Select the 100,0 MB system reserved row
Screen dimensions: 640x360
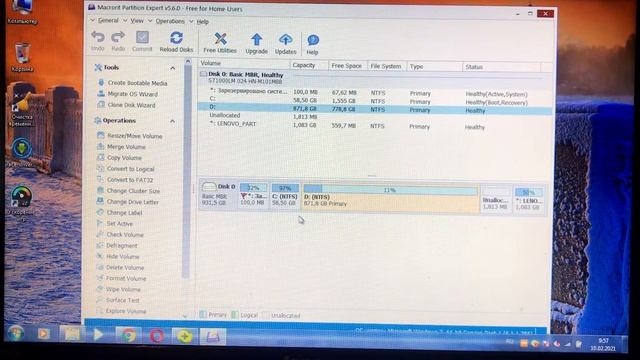(375, 92)
